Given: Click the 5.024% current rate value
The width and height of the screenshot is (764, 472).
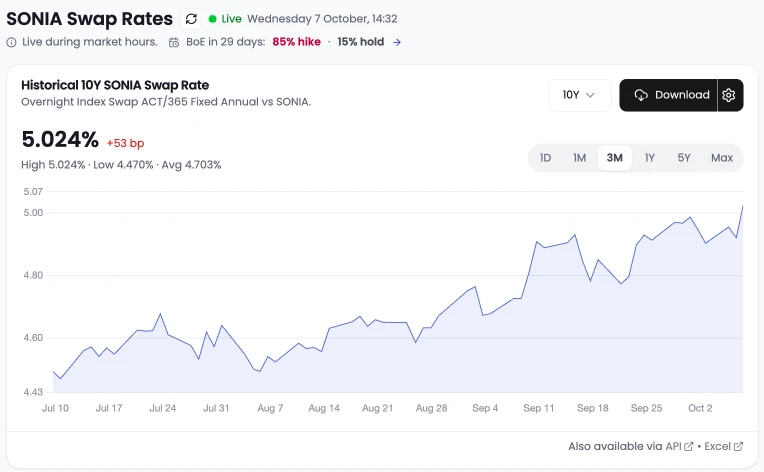Looking at the screenshot, I should click(x=60, y=140).
